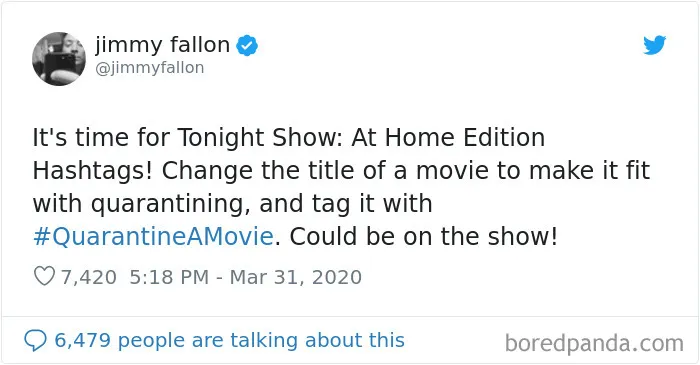Click the '6,479' reply count number
Screen dimensions: 700x365
(x=83, y=340)
